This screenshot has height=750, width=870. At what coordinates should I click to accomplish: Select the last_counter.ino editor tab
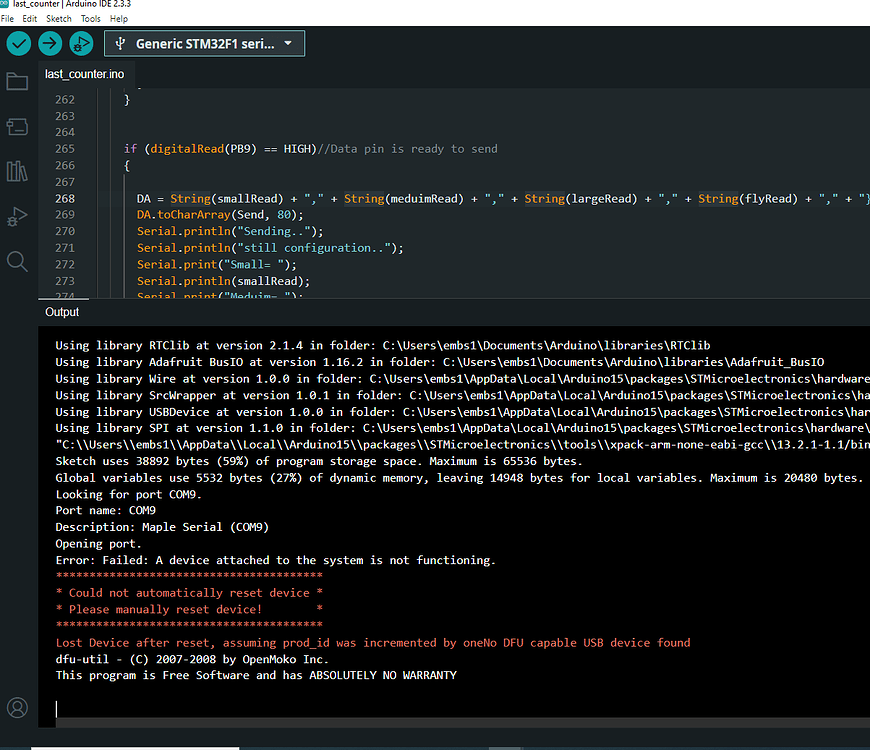point(85,73)
